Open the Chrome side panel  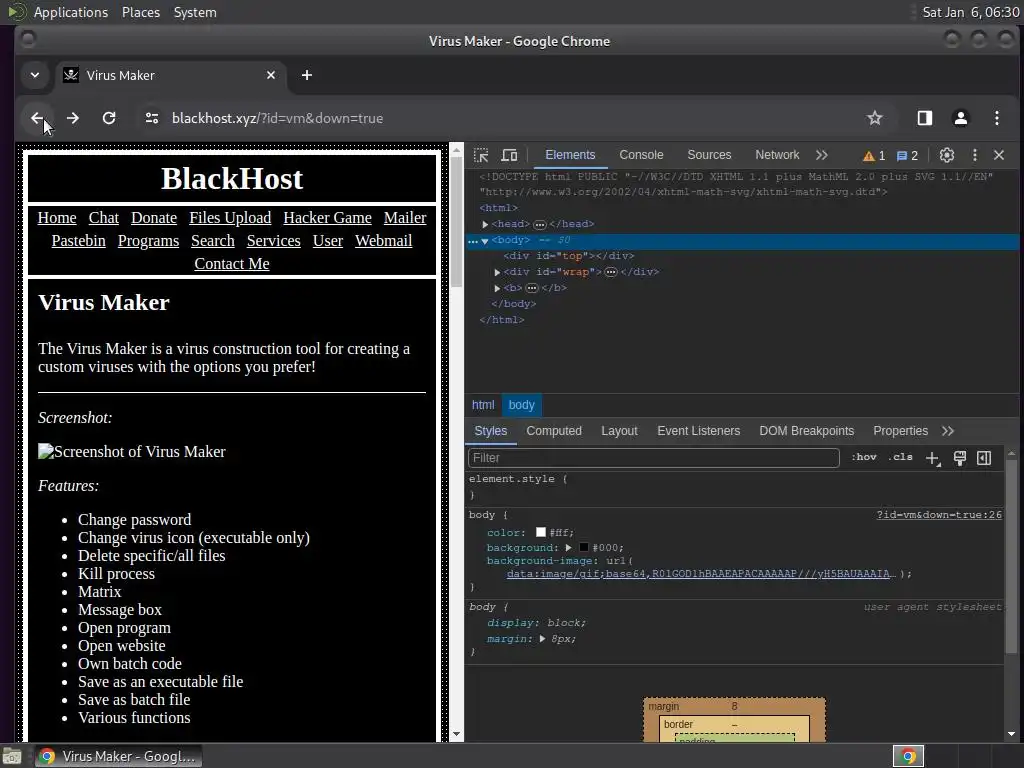point(925,118)
